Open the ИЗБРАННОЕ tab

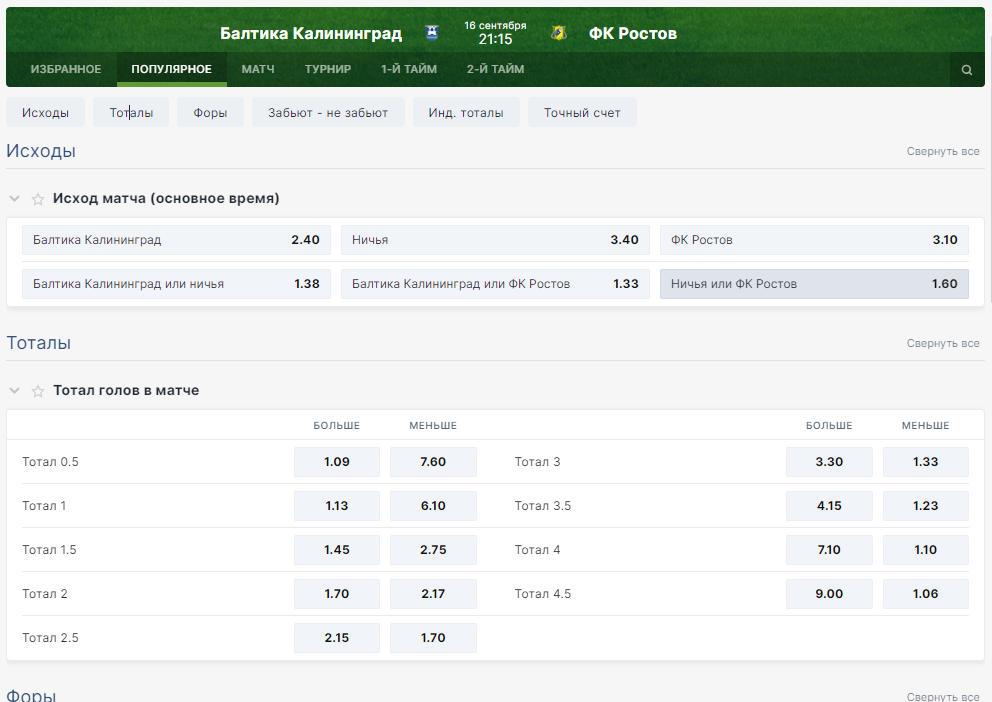coord(66,69)
